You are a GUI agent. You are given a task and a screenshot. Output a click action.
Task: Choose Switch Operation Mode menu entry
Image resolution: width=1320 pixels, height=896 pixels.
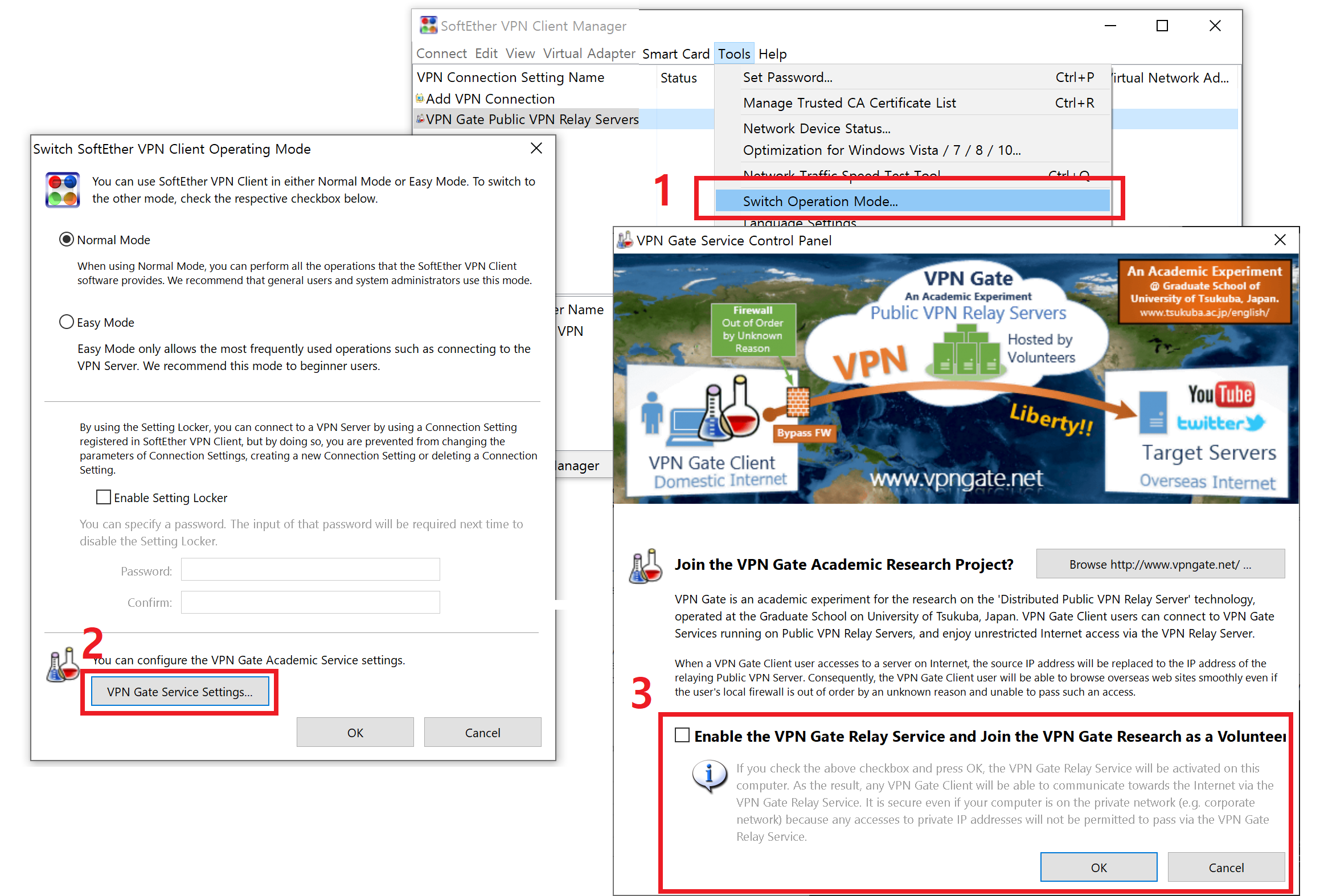pos(820,202)
